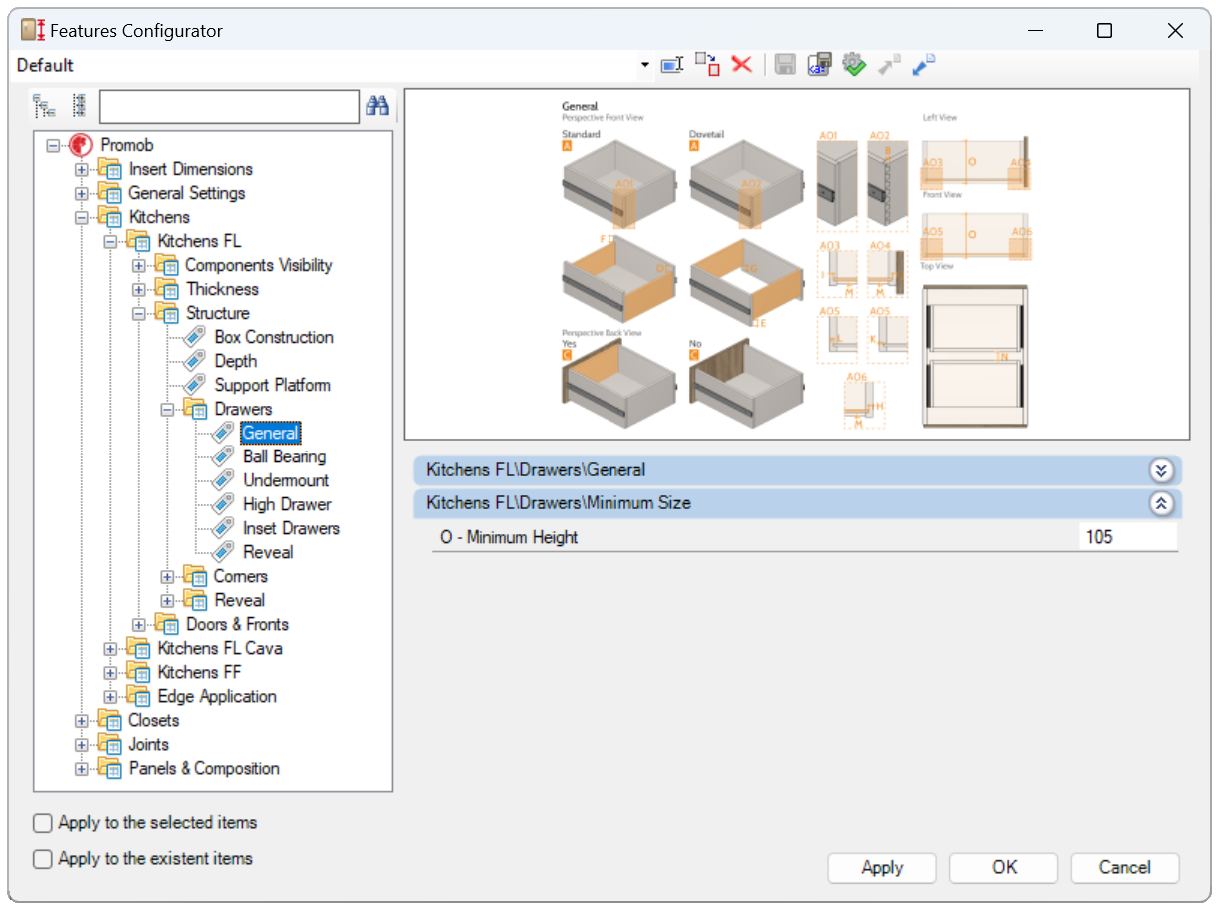The image size is (1216, 907).
Task: Click the rename configuration icon
Action: coord(672,65)
